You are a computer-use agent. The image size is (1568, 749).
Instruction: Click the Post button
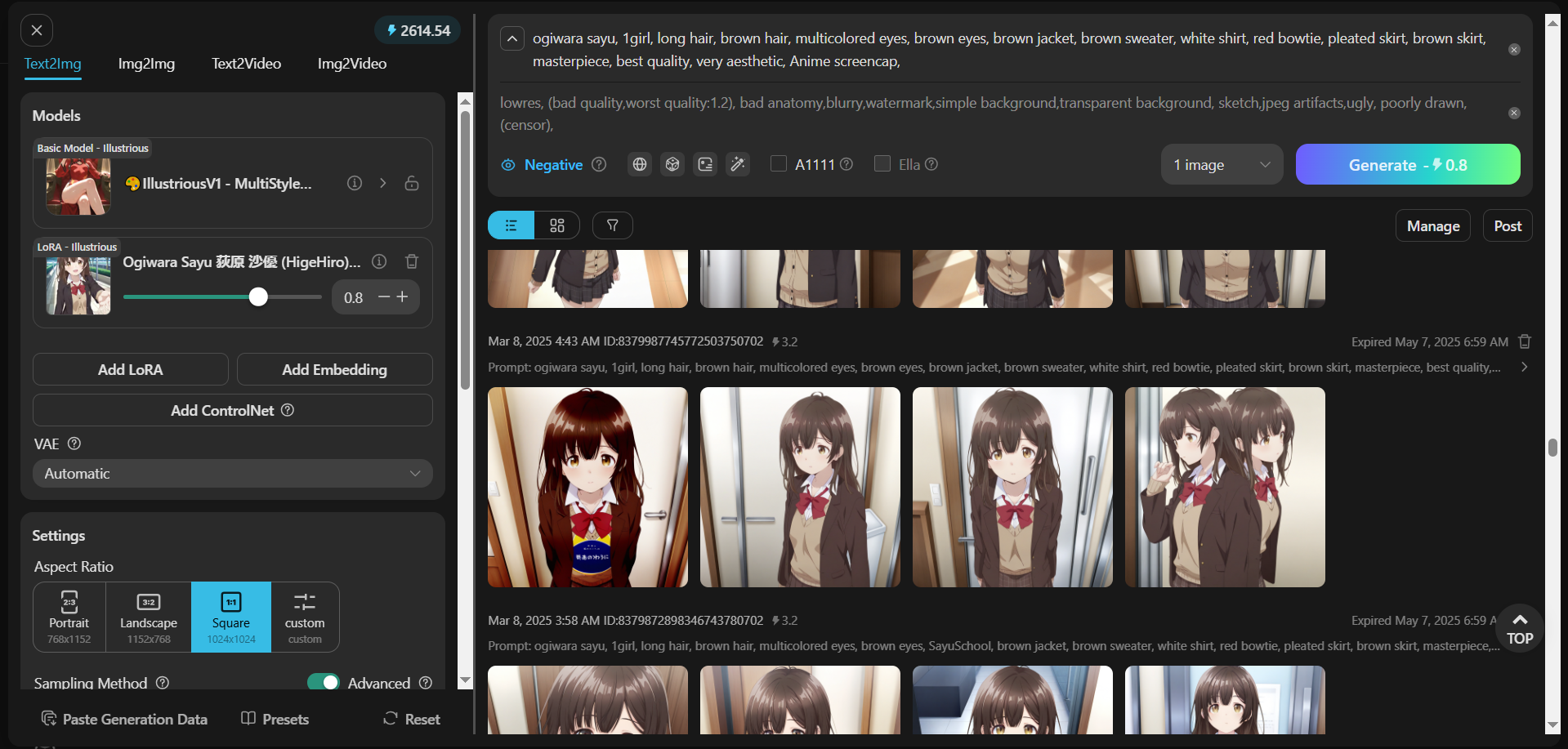pos(1508,226)
